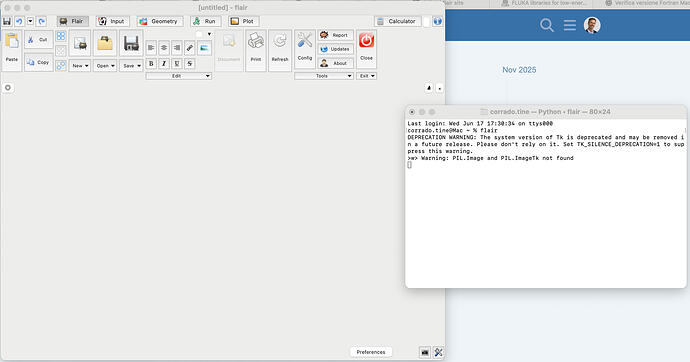This screenshot has height=362, width=690.
Task: Select the FLUKA libraries browser tab
Action: pos(544,4)
